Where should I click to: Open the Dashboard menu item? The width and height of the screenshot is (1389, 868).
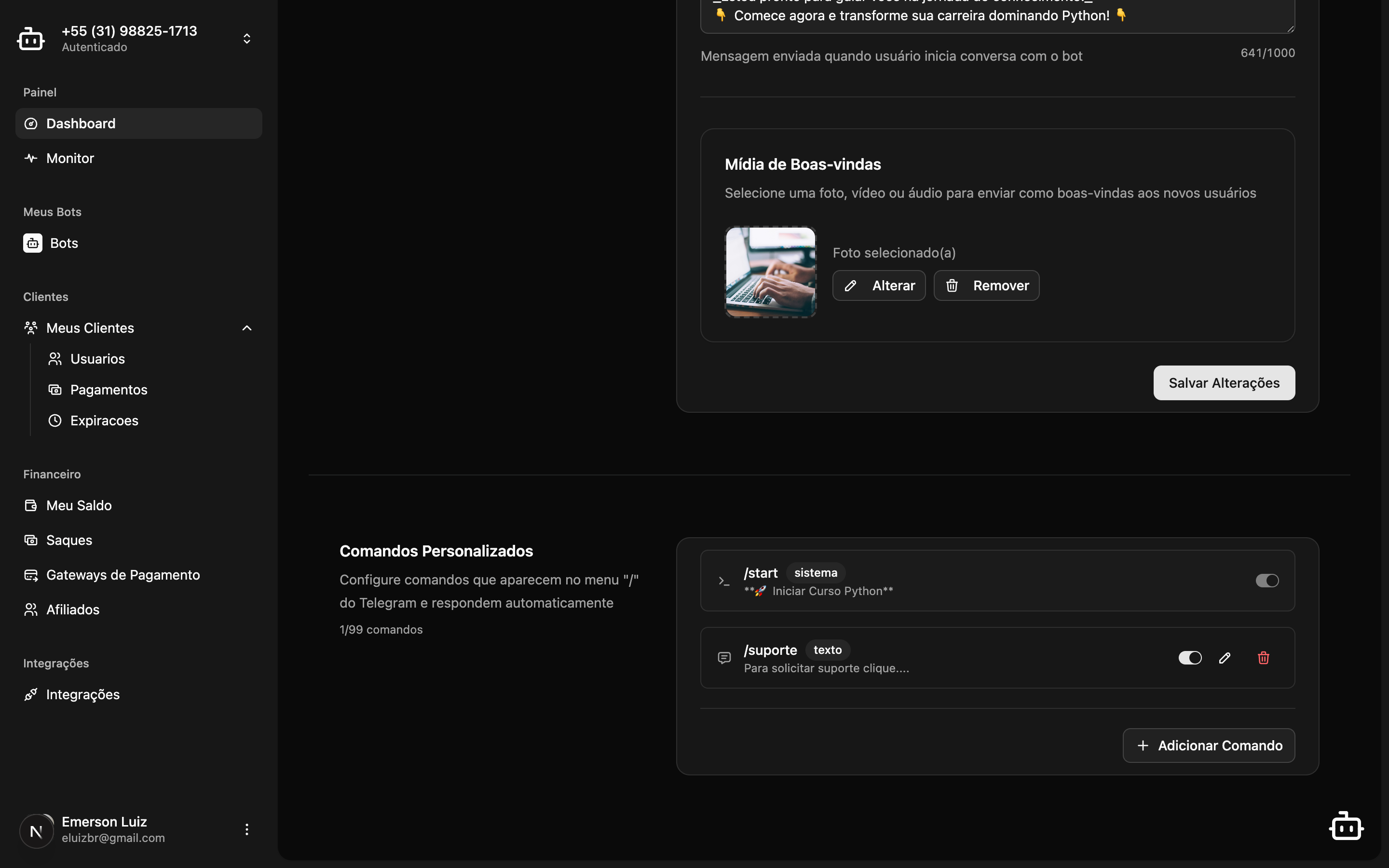(x=138, y=123)
